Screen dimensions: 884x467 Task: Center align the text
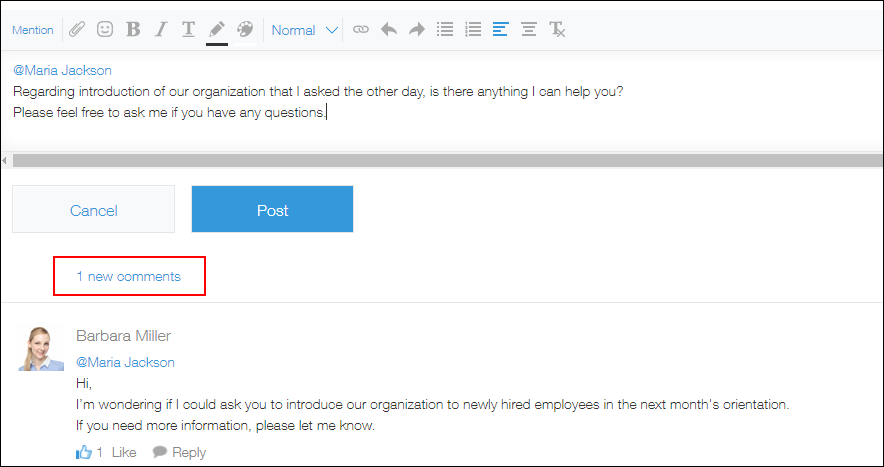point(529,30)
